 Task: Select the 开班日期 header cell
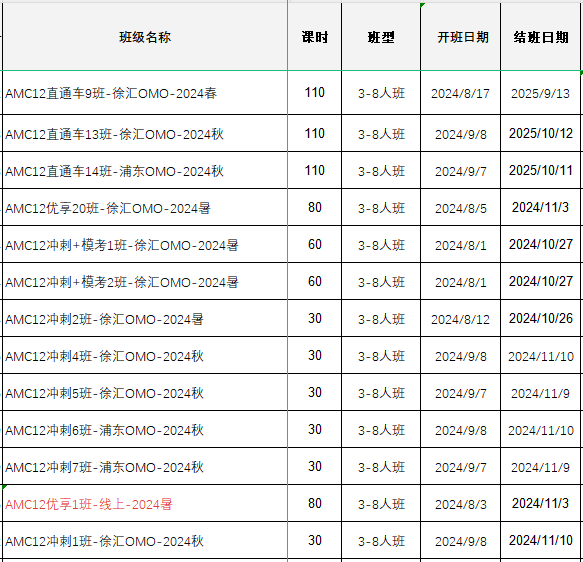pos(460,37)
